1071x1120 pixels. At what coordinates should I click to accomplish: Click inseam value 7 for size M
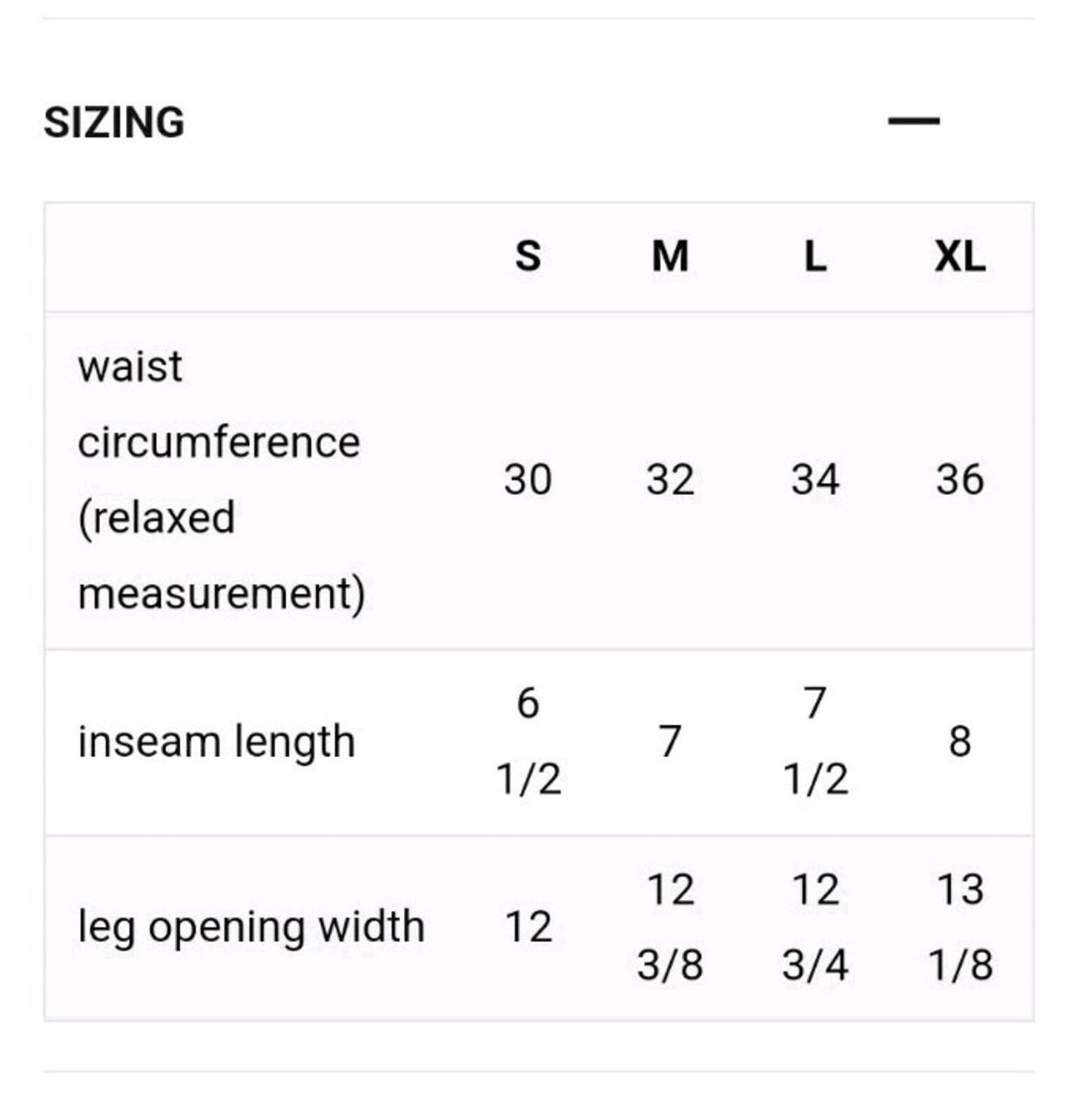670,741
